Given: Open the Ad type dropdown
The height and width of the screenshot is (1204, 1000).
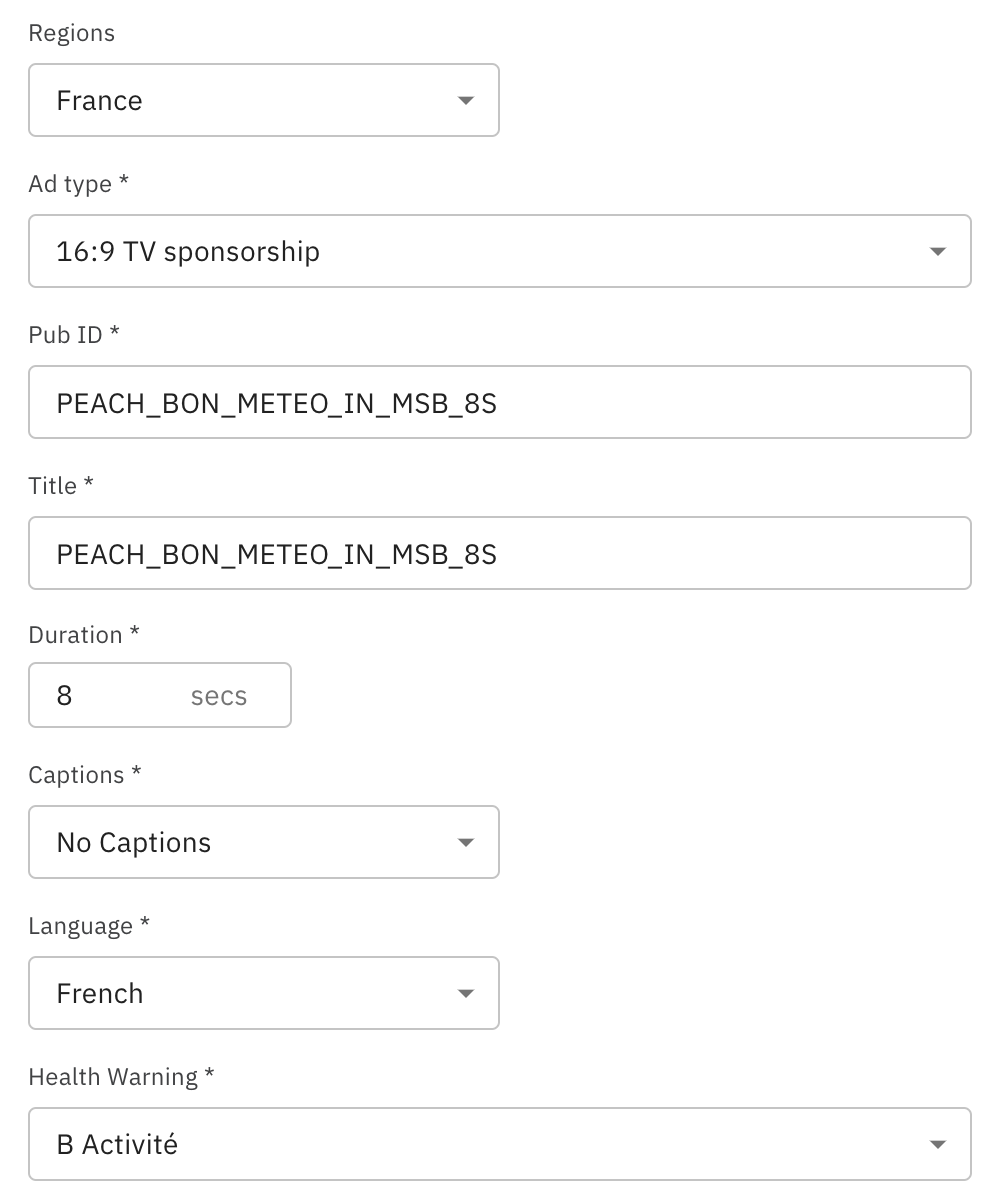Looking at the screenshot, I should click(480, 251).
